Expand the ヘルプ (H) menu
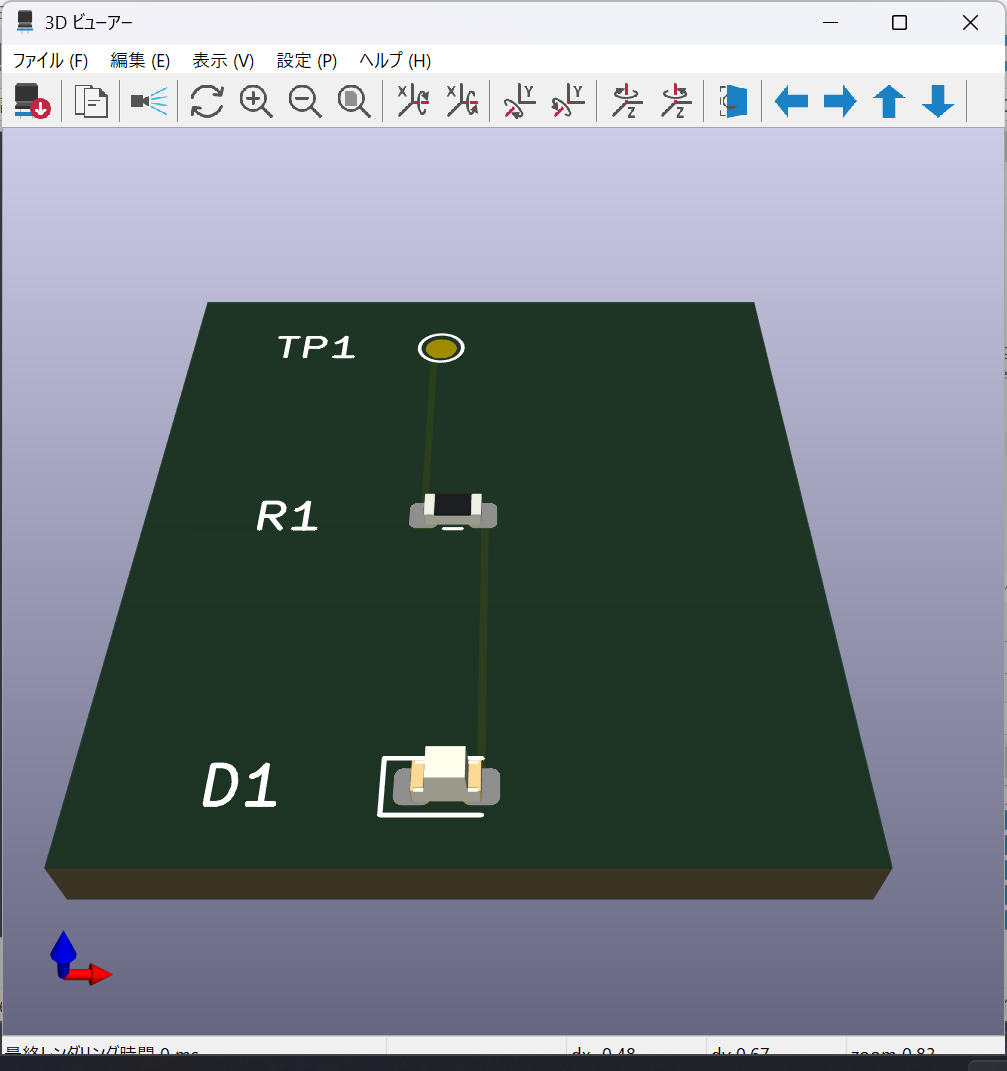The width and height of the screenshot is (1007, 1071). point(395,61)
